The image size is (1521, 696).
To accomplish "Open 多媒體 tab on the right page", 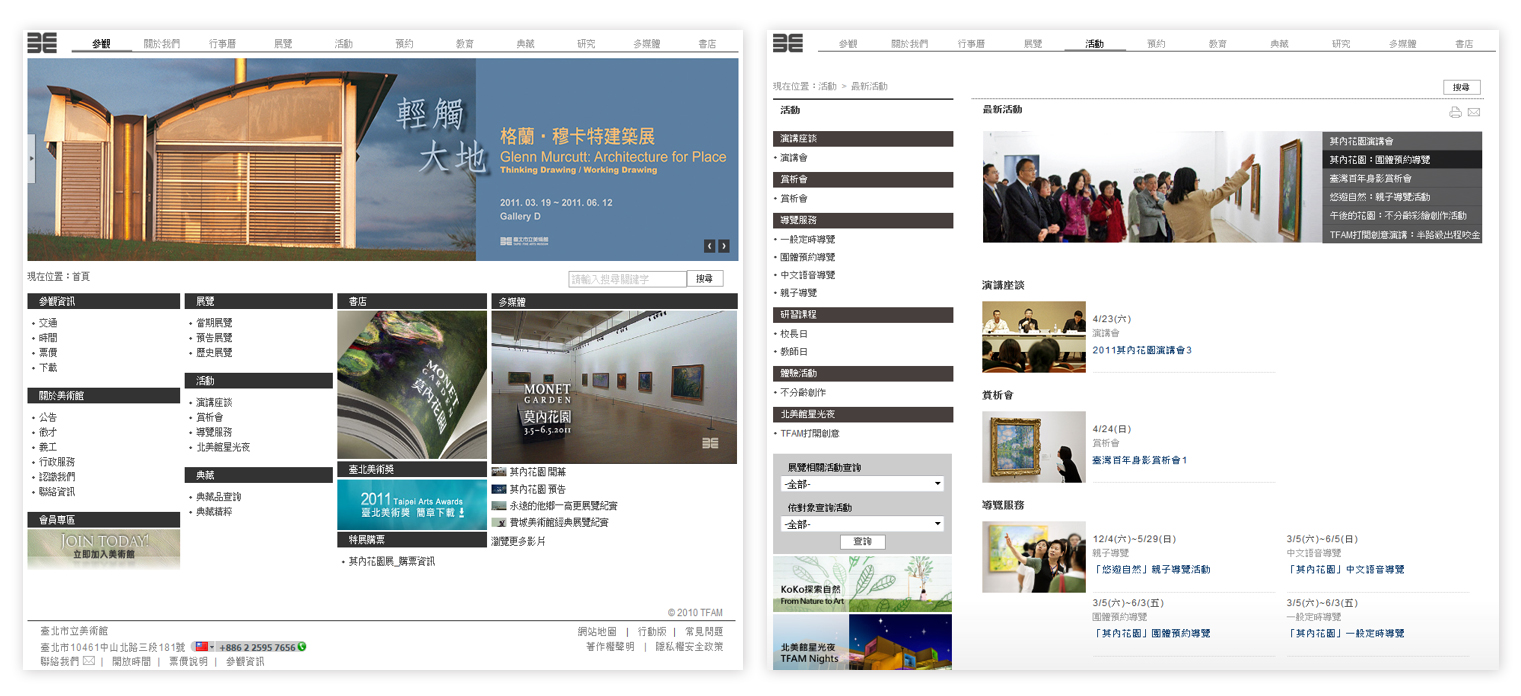I will coord(1402,44).
